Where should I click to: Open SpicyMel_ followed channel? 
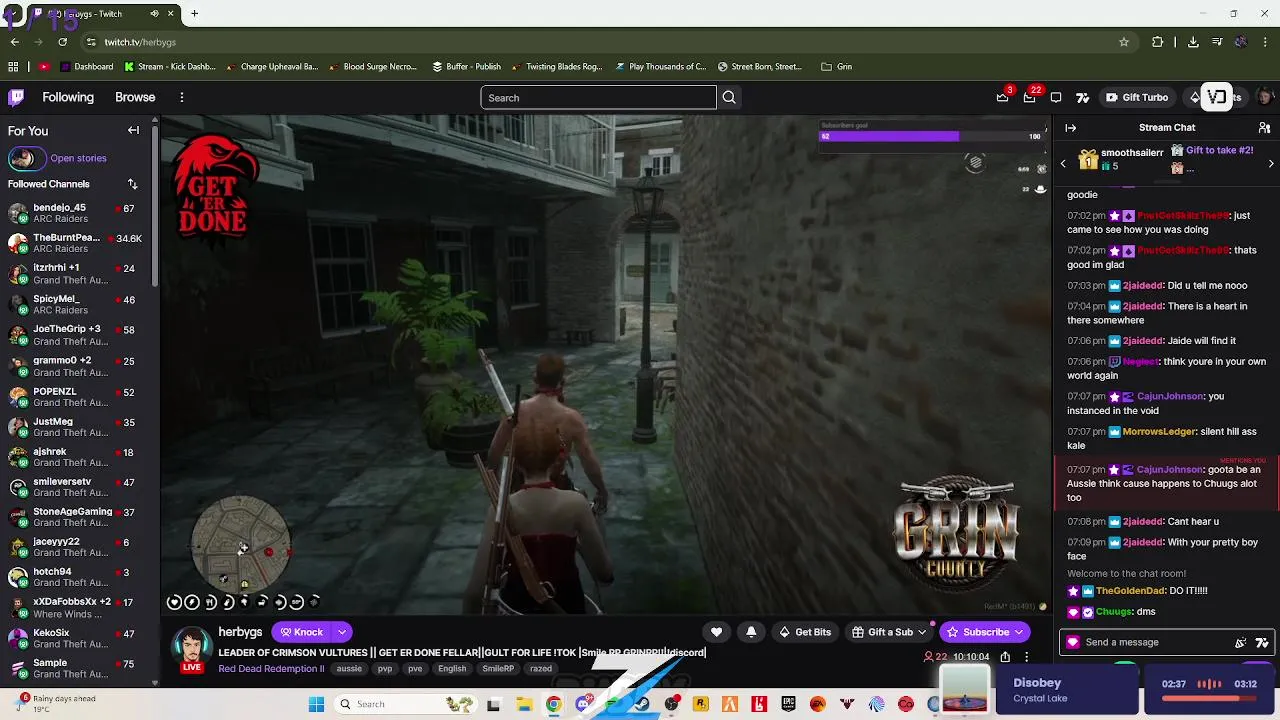coord(78,305)
